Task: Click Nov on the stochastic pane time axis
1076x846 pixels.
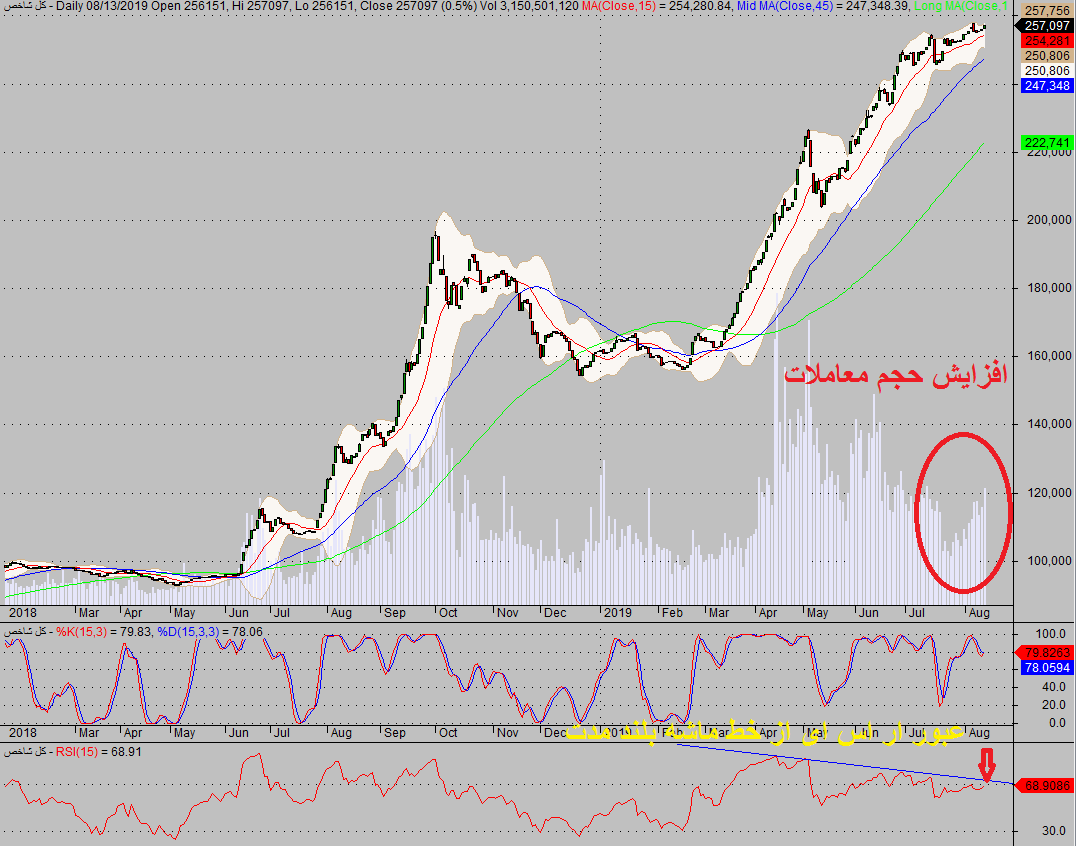Action: point(508,733)
